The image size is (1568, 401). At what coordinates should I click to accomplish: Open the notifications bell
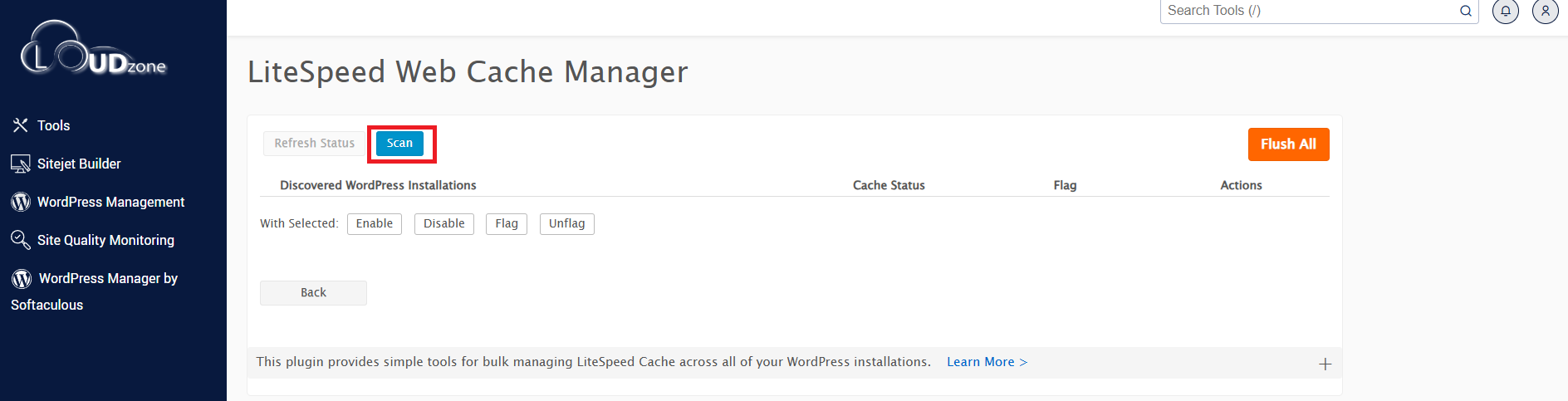[x=1506, y=11]
